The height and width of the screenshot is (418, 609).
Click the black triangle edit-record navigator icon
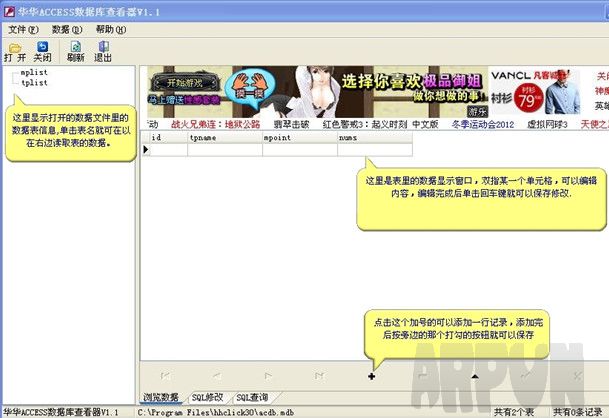tap(474, 376)
